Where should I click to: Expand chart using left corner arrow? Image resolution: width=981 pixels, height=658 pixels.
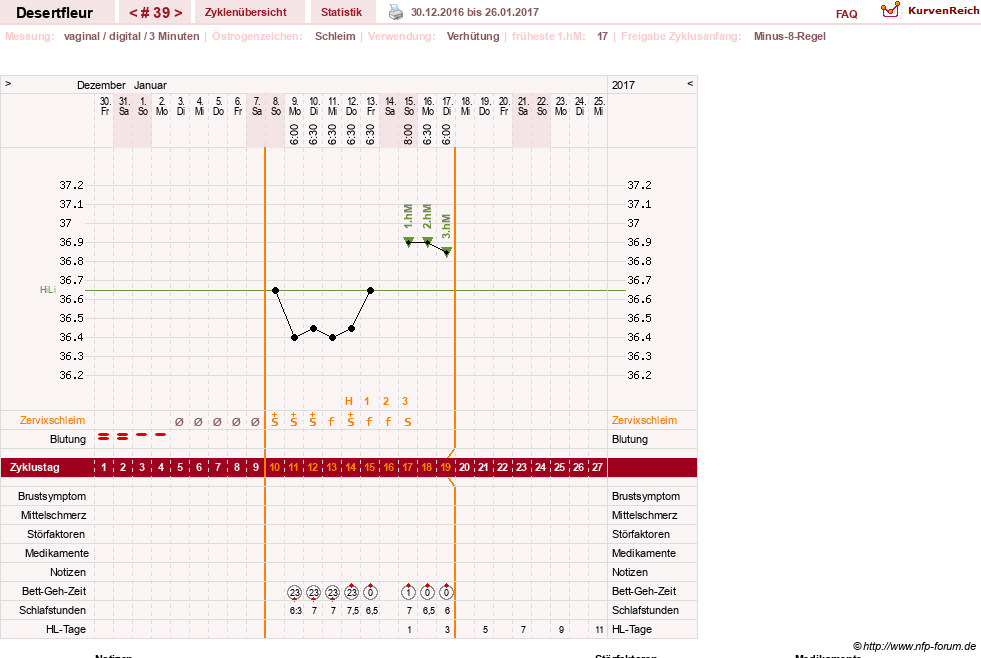tap(8, 83)
